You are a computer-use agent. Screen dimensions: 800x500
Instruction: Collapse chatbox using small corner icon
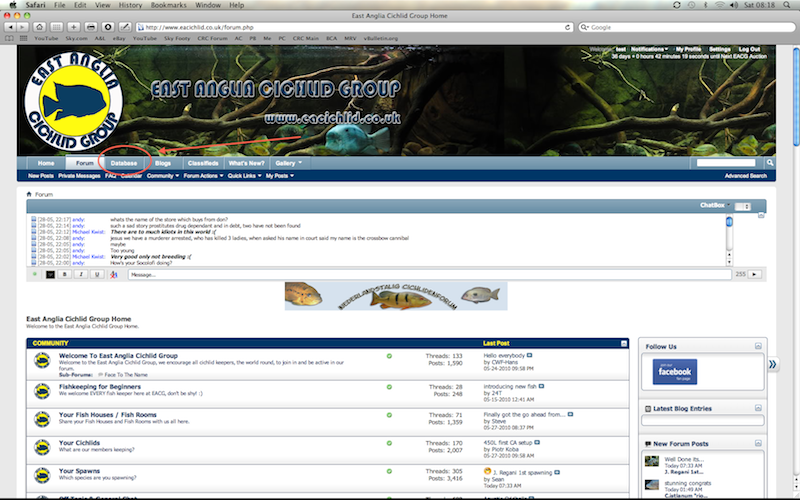click(x=761, y=215)
